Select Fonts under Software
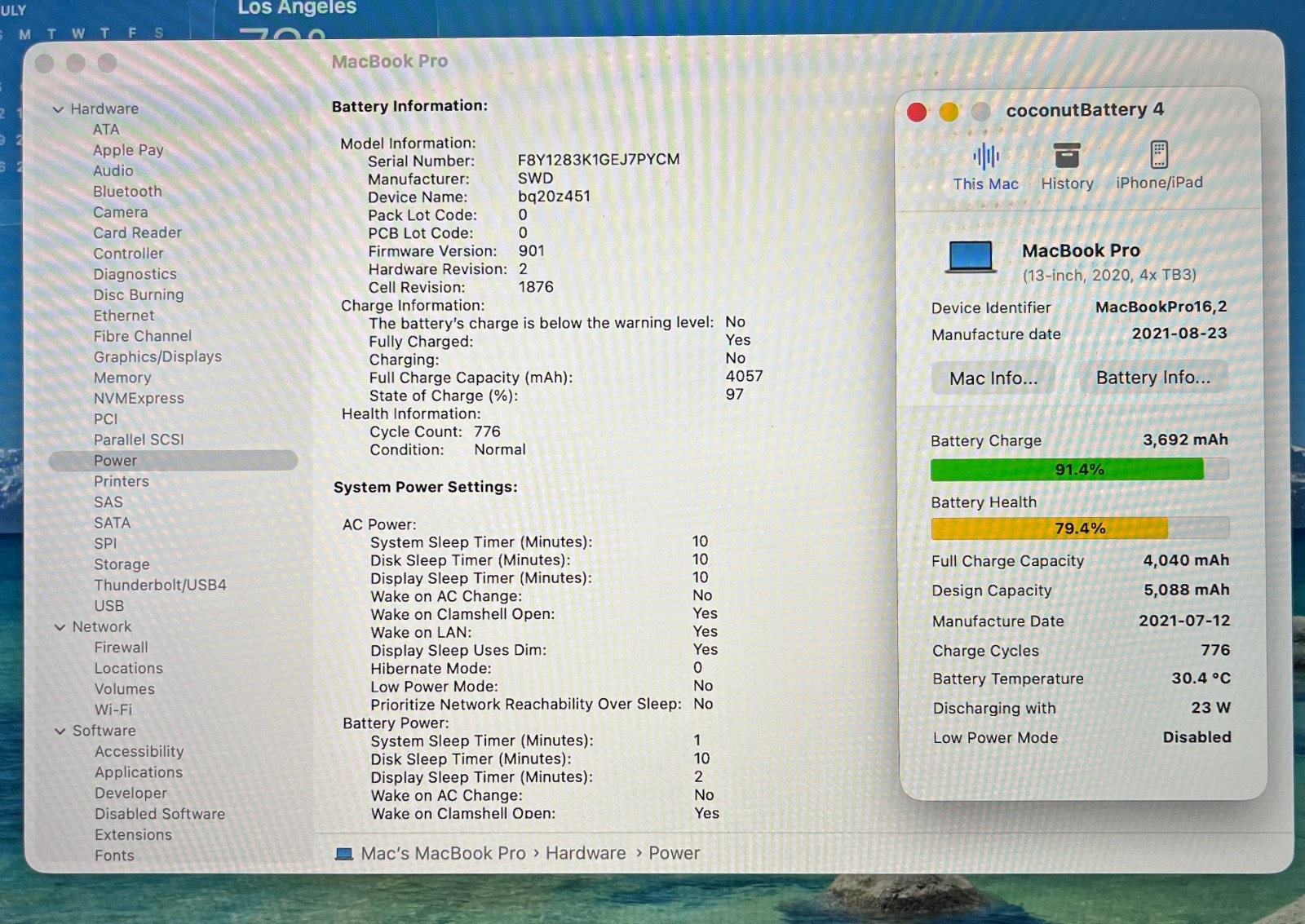 click(x=114, y=856)
